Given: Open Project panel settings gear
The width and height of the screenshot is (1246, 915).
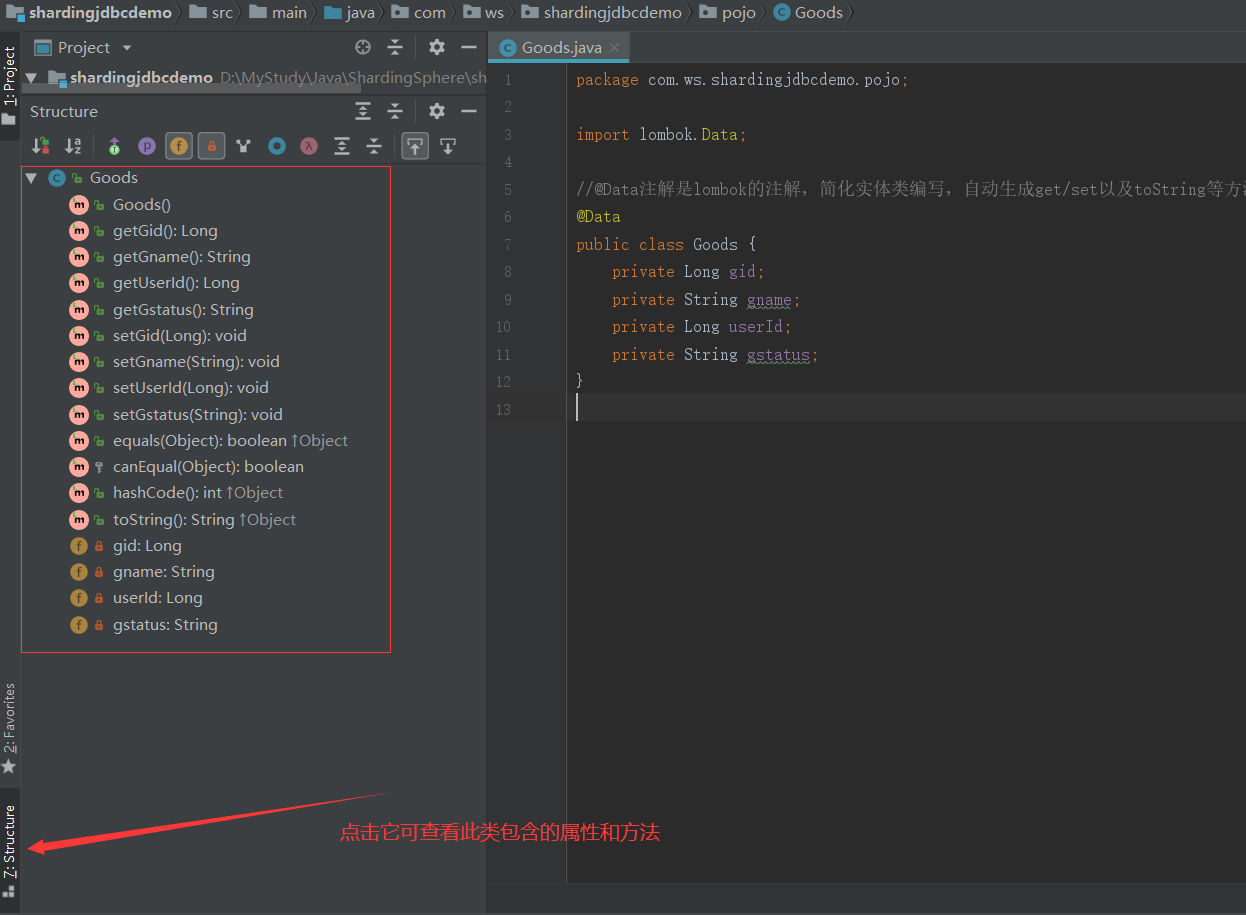Looking at the screenshot, I should pyautogui.click(x=437, y=47).
